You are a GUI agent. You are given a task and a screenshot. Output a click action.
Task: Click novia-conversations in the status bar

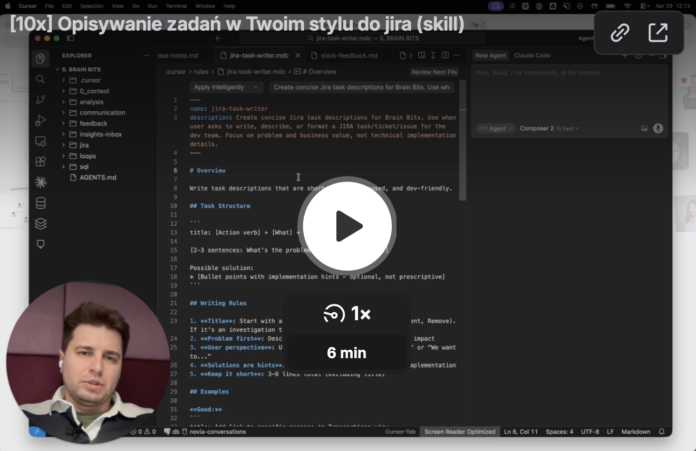coord(218,431)
